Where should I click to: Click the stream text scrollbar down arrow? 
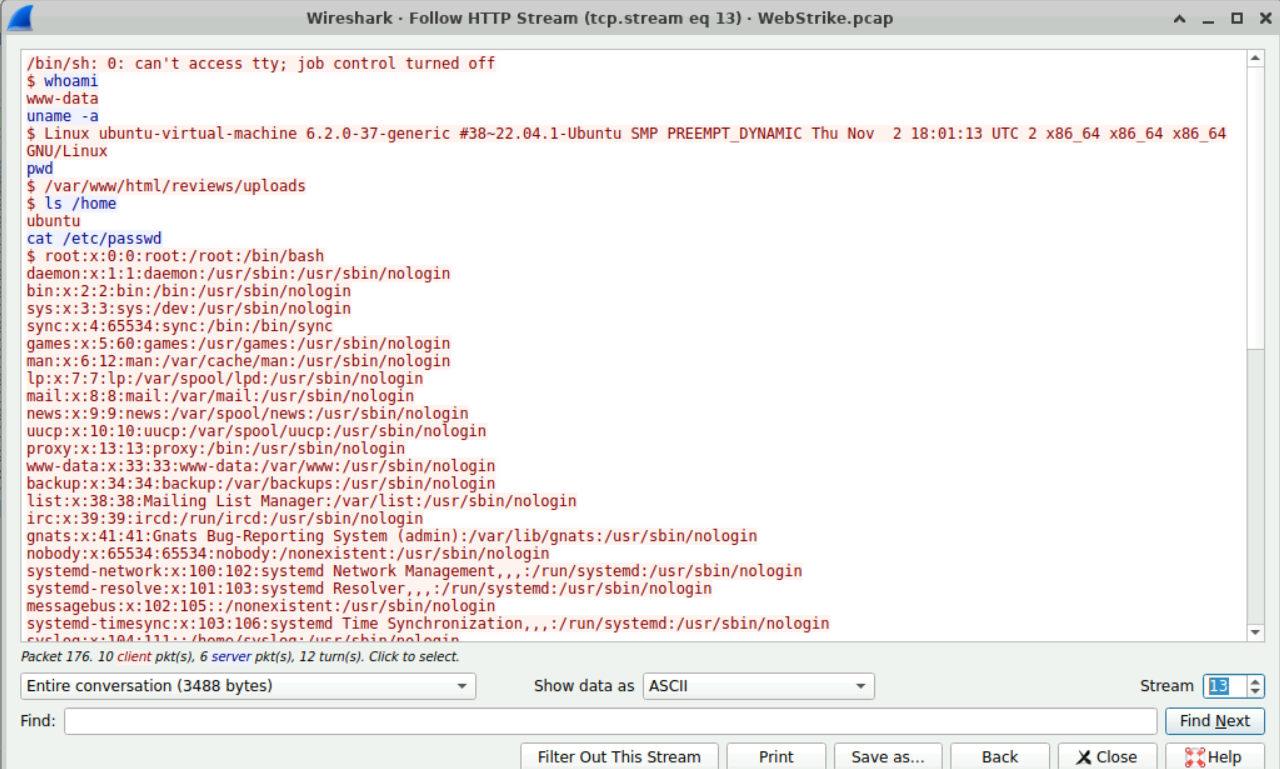coord(1256,632)
